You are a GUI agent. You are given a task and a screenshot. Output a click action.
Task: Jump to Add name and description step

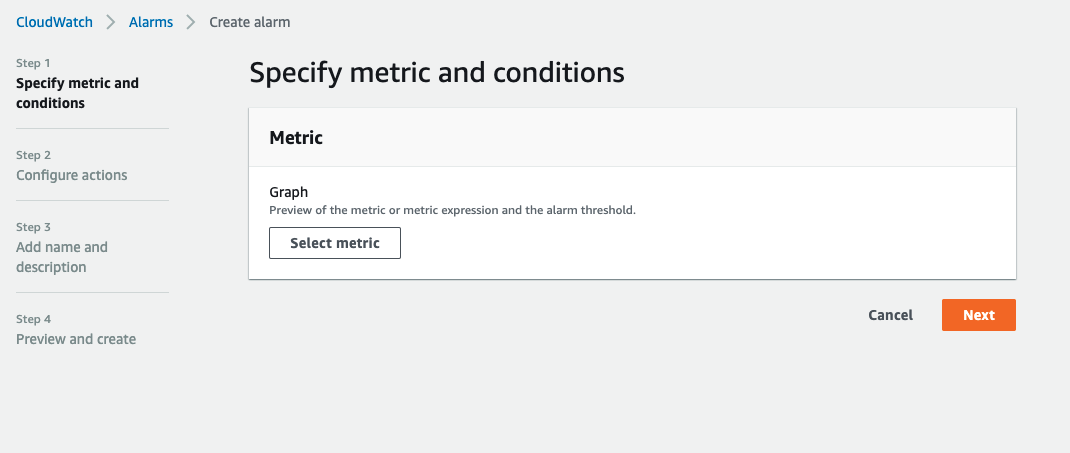[62, 257]
